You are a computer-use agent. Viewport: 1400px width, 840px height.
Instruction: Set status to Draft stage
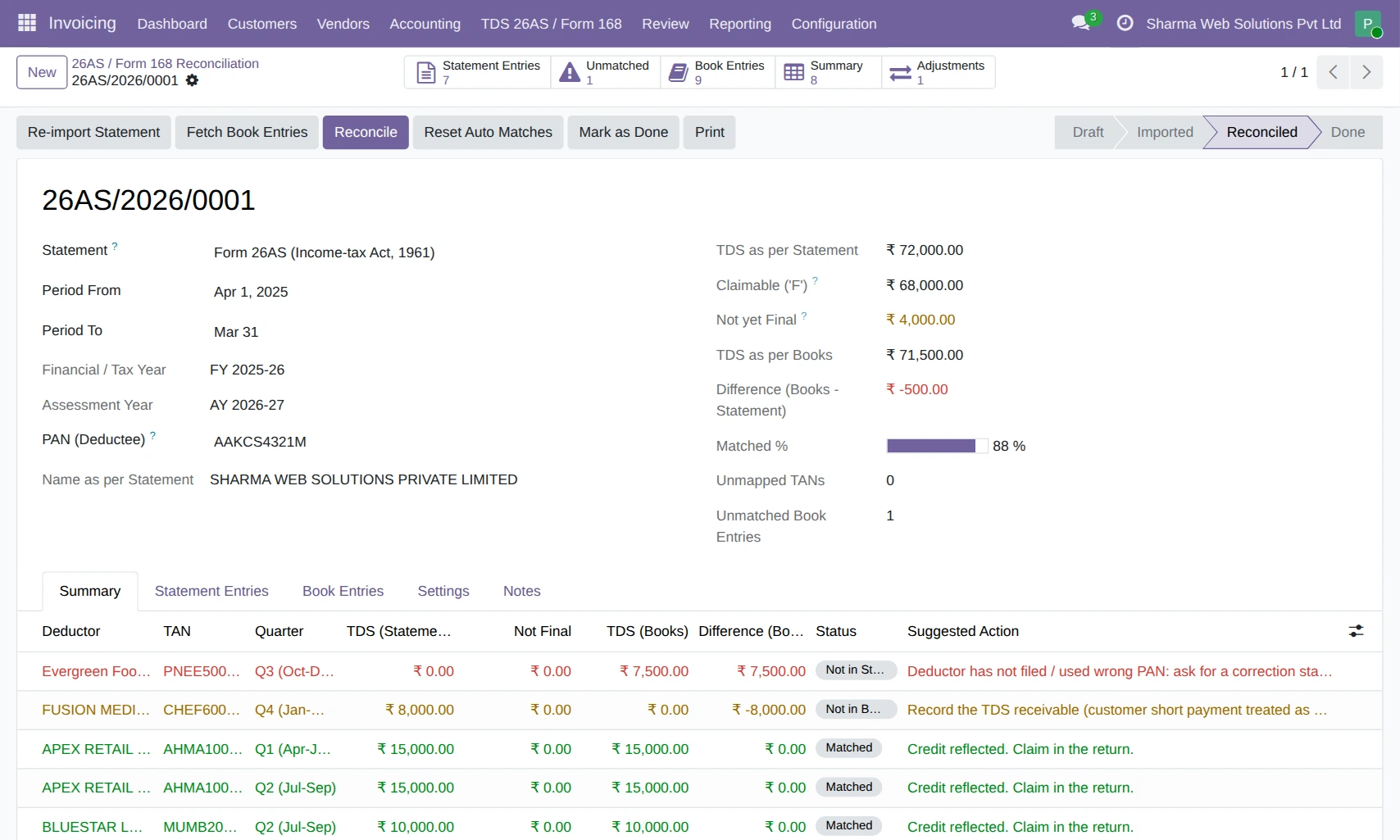point(1088,132)
